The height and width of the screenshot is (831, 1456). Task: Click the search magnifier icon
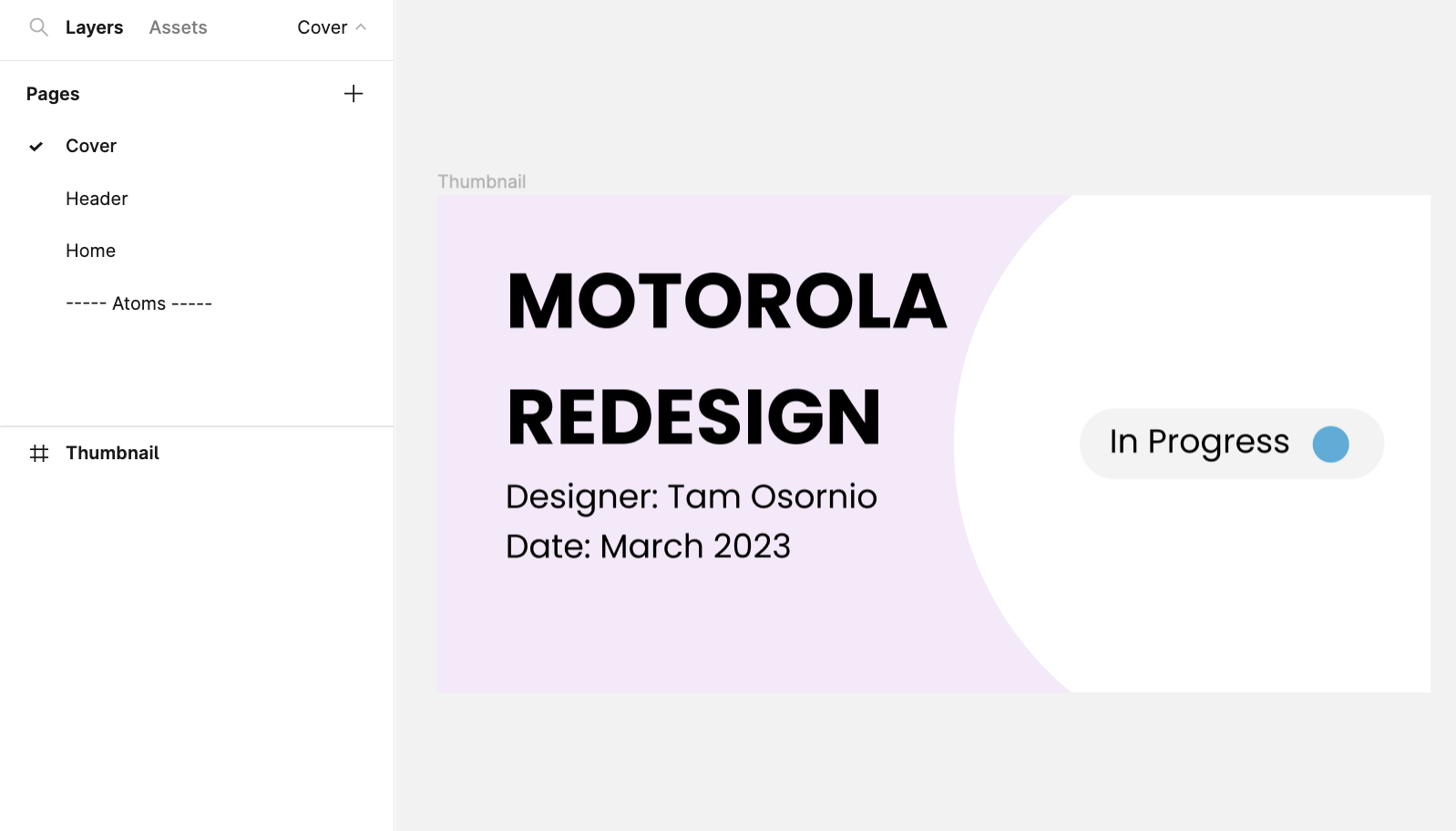coord(38,27)
